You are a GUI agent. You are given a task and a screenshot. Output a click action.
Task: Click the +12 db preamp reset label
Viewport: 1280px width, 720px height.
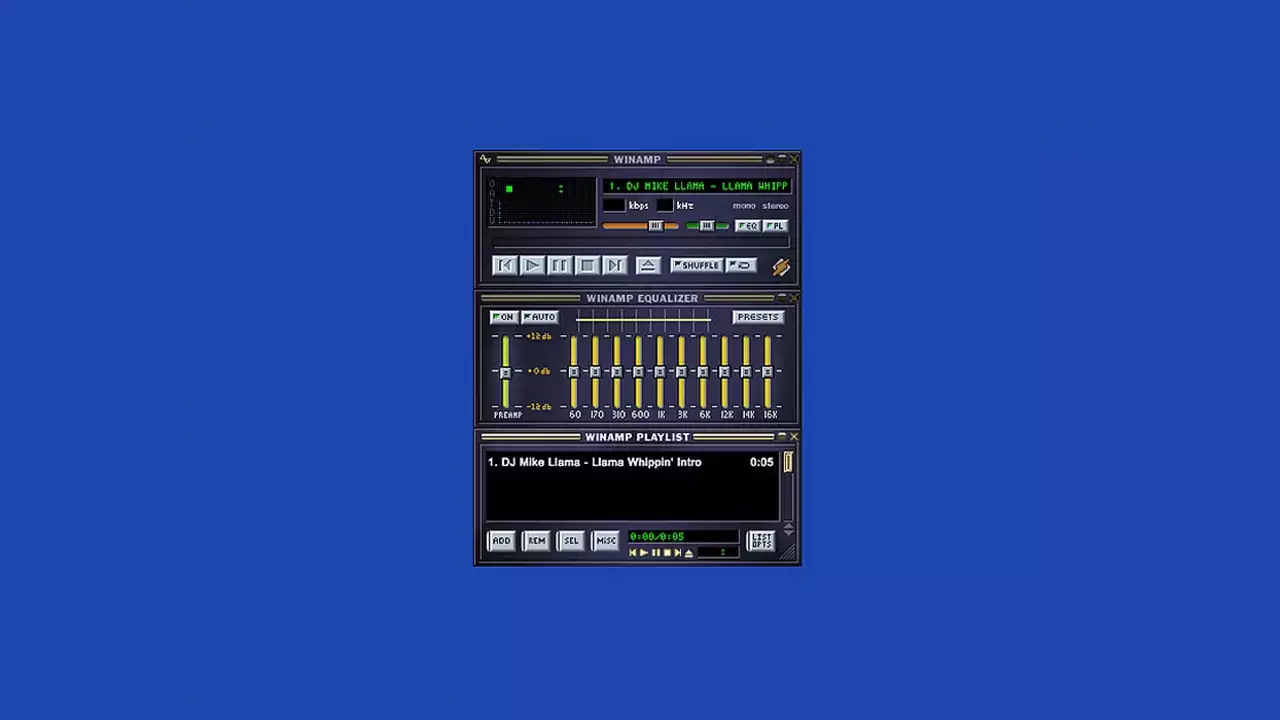539,336
